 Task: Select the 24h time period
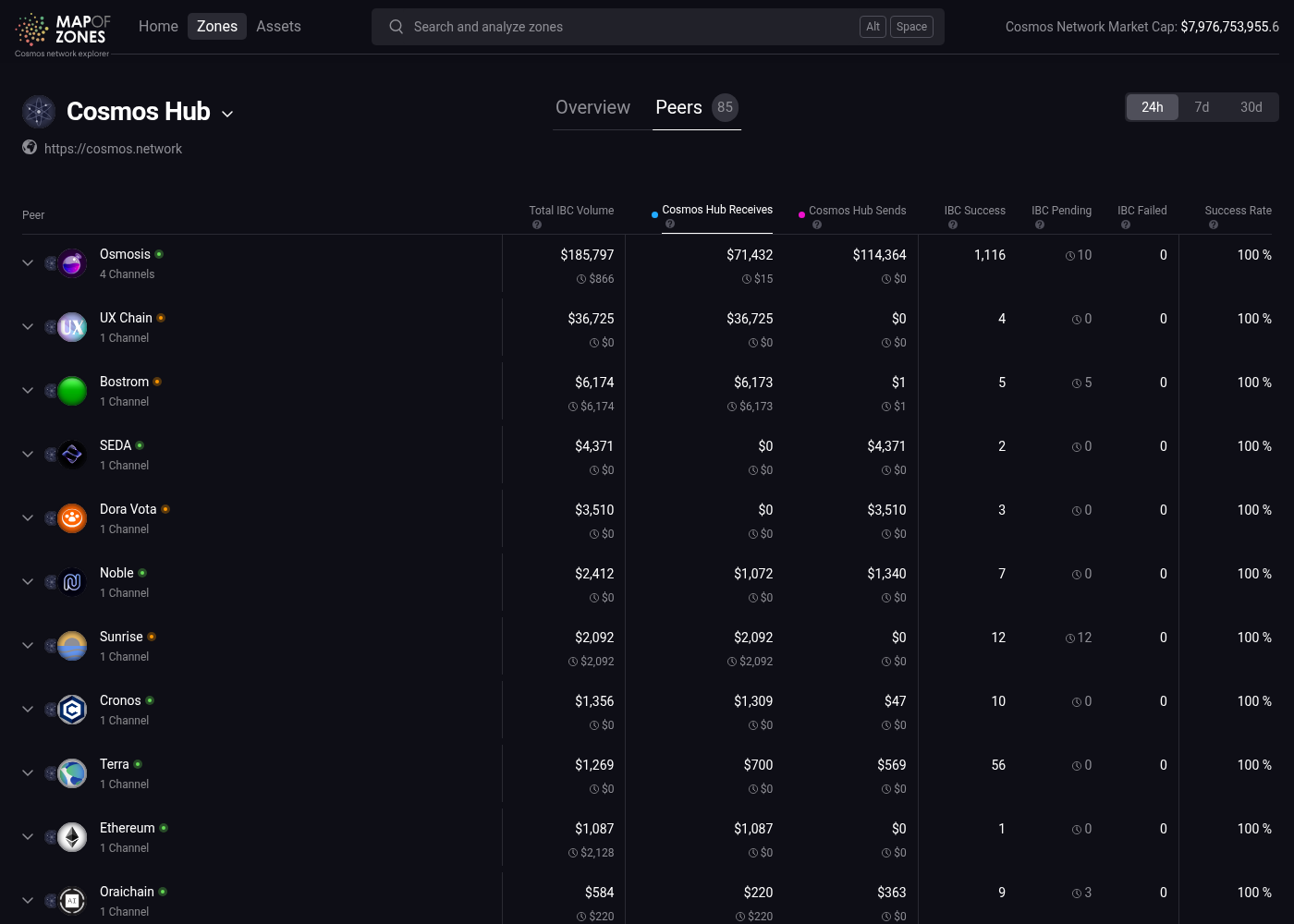tap(1153, 107)
